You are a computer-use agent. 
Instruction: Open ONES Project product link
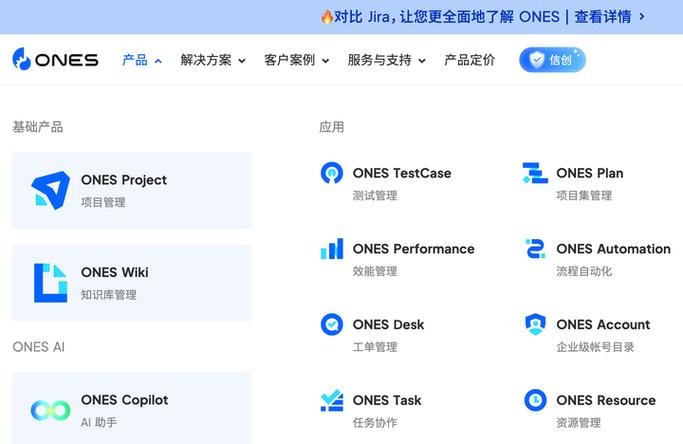coord(132,190)
